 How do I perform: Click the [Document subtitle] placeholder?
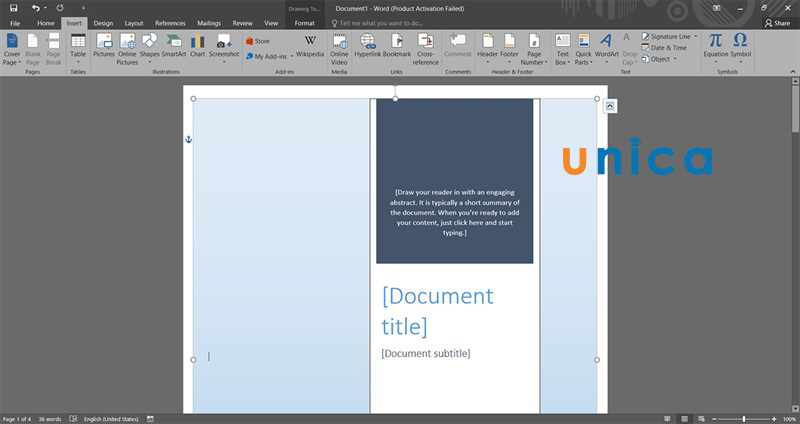[426, 353]
